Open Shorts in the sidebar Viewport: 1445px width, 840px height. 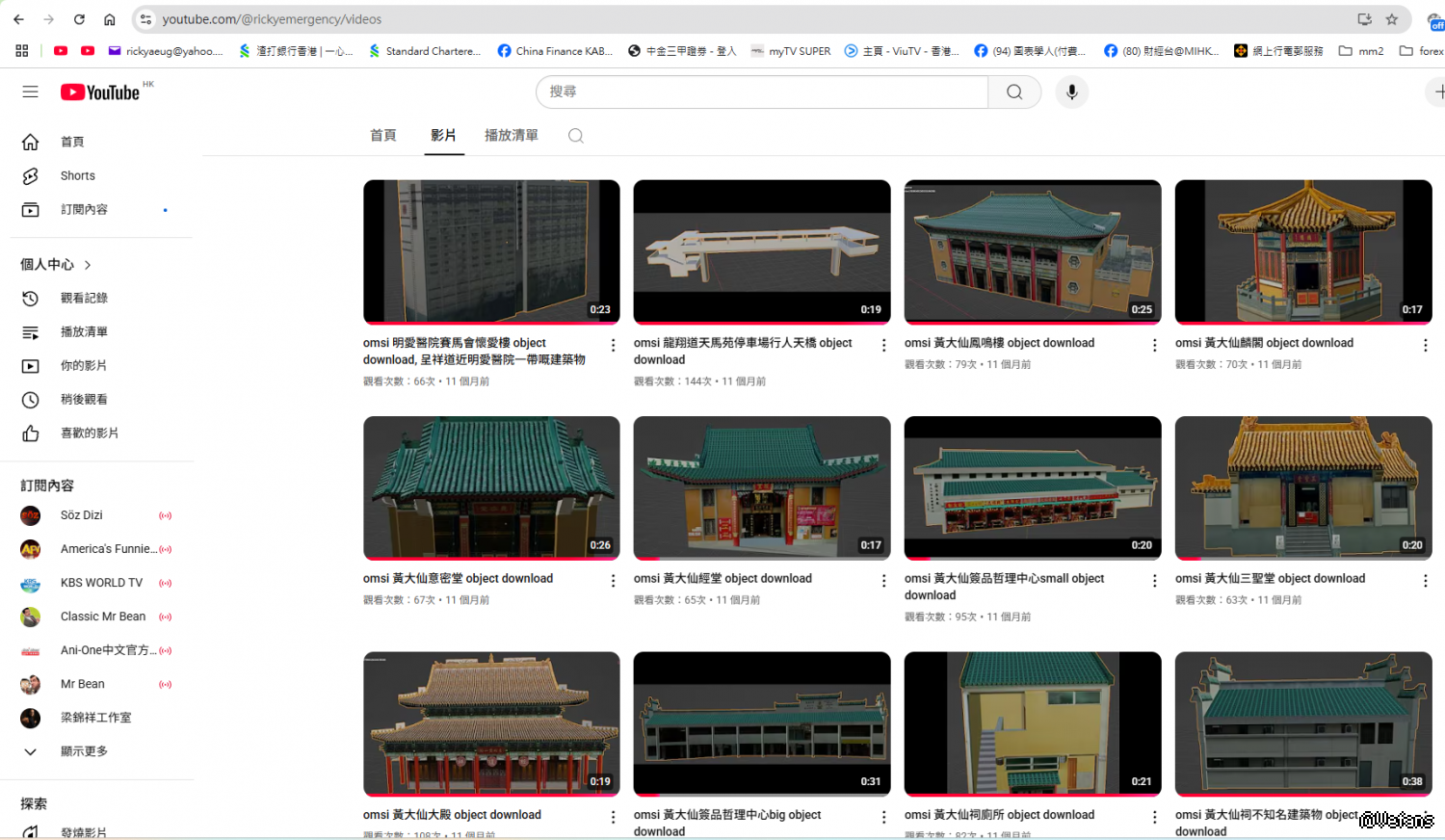77,175
